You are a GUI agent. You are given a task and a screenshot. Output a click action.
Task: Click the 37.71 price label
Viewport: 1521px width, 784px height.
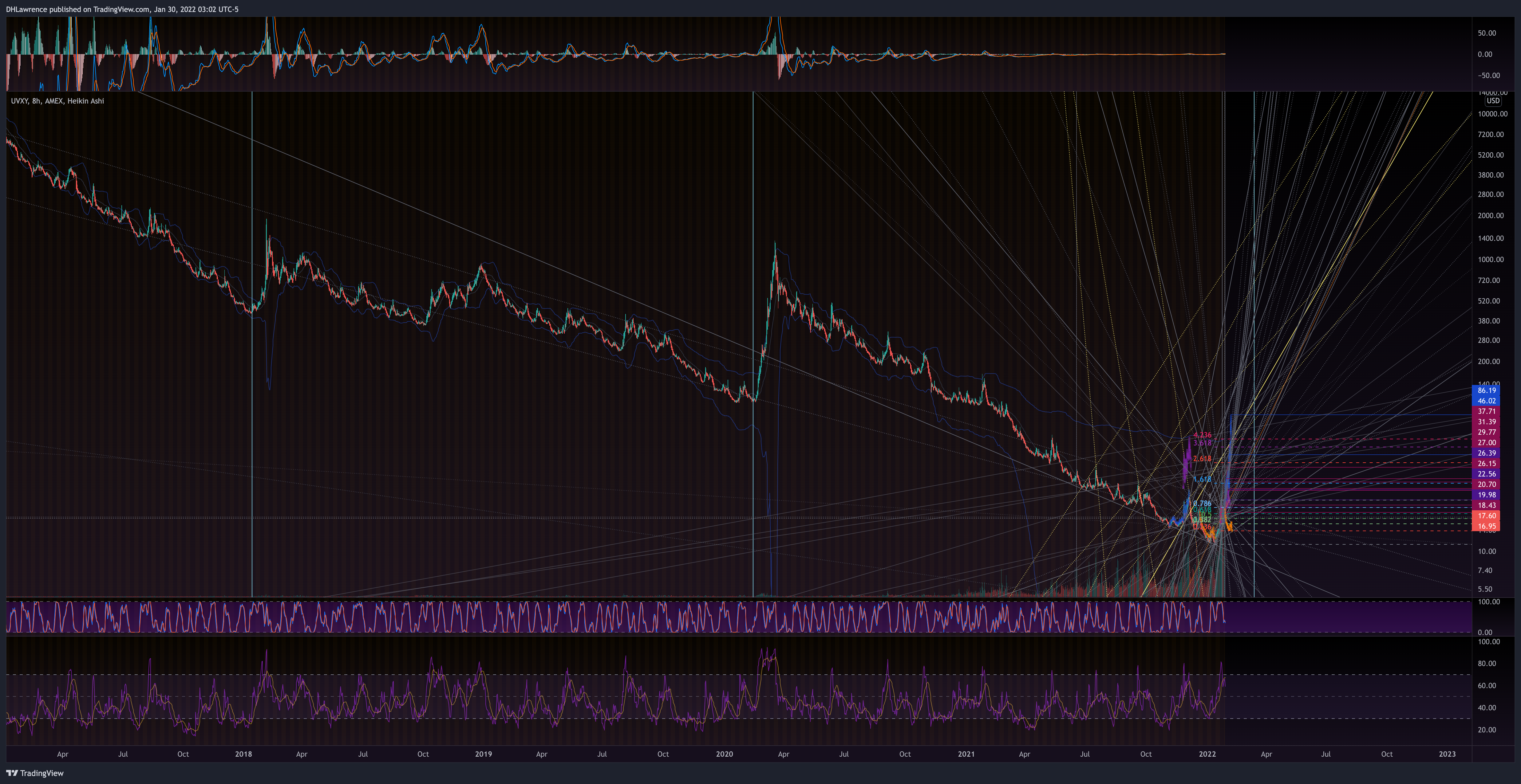click(x=1487, y=412)
